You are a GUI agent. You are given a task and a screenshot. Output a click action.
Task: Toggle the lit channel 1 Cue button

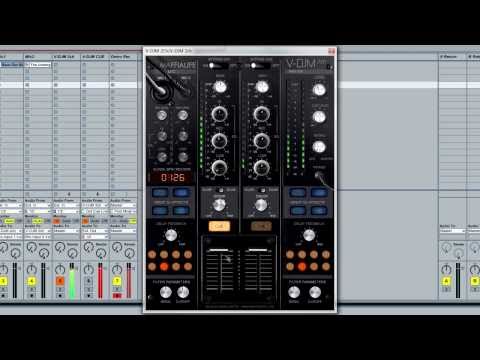pos(219,226)
